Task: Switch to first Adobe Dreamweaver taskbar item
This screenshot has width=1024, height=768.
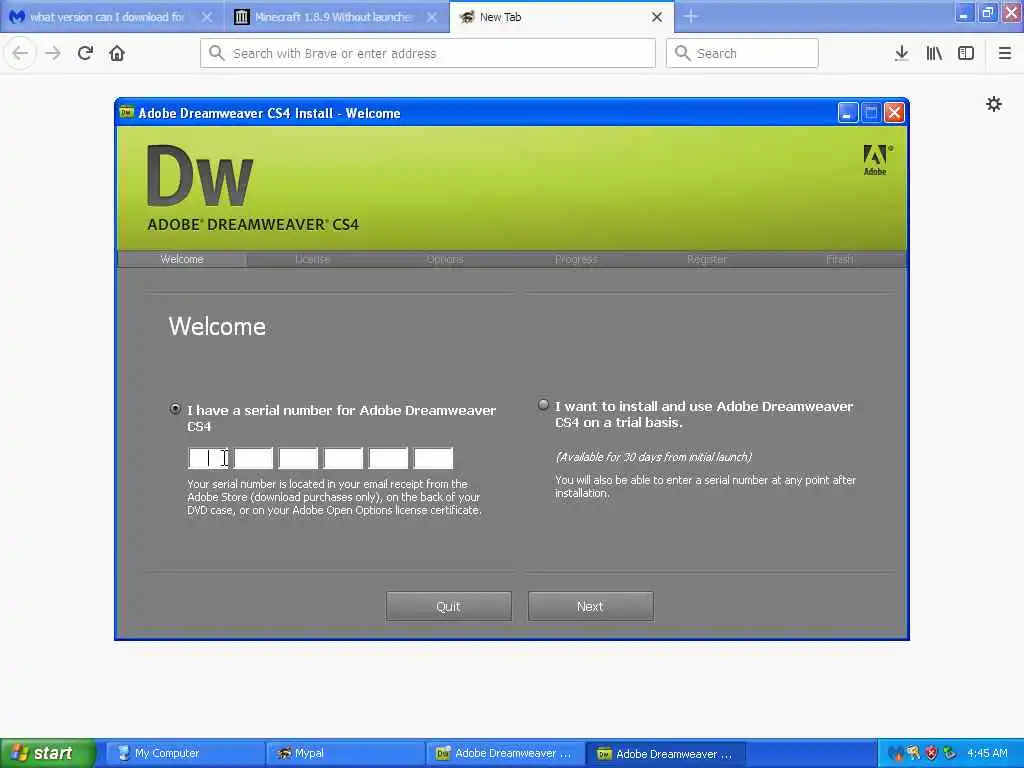Action: [x=505, y=753]
